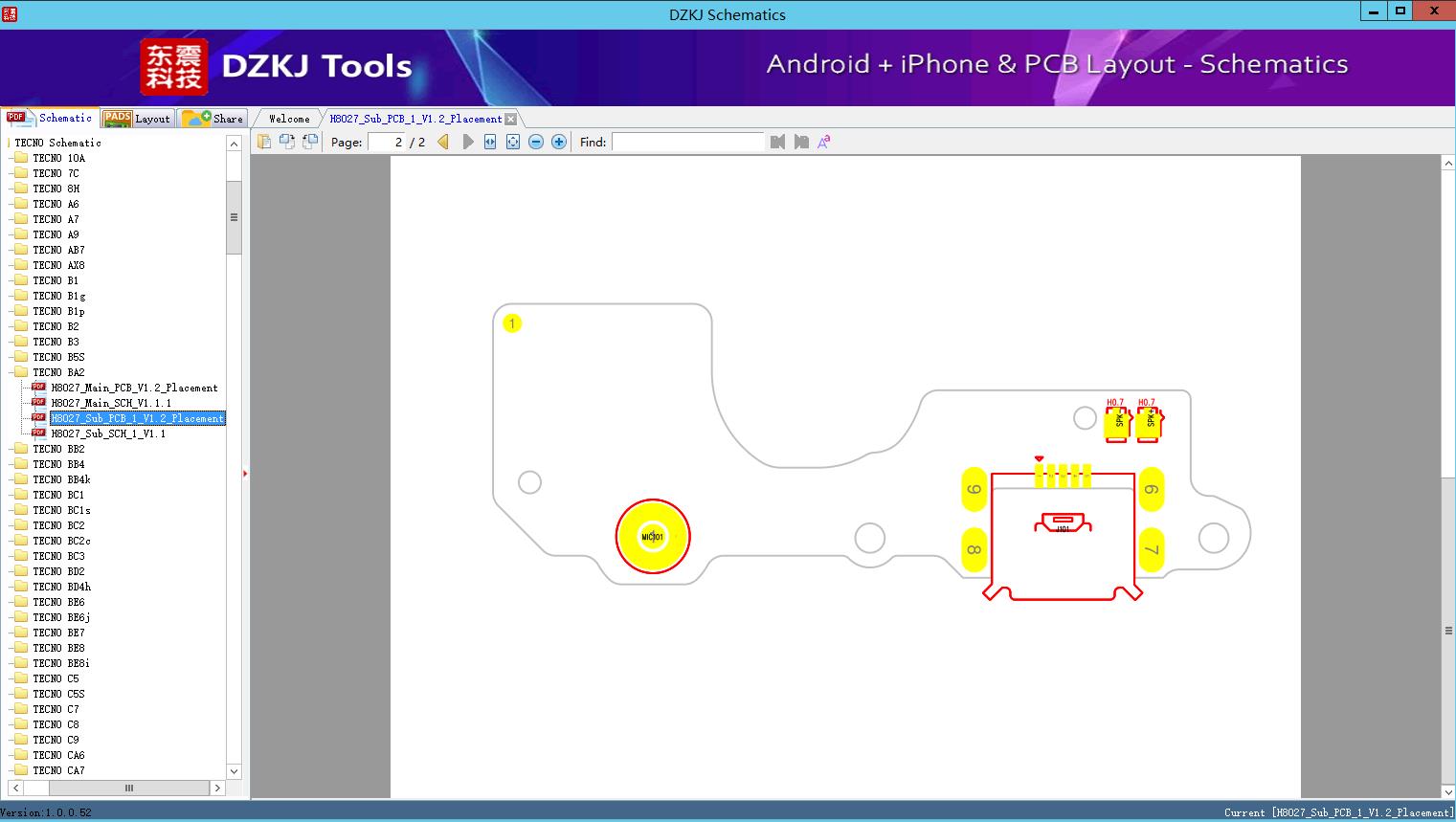Click the document viewer scroll down arrow

point(1448,790)
